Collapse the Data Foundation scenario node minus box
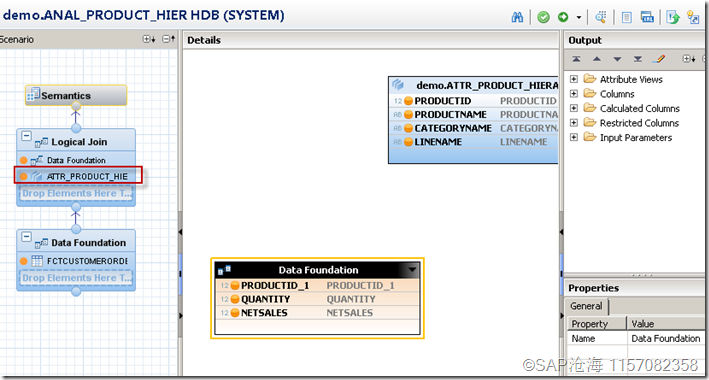This screenshot has width=709, height=380. click(x=27, y=237)
